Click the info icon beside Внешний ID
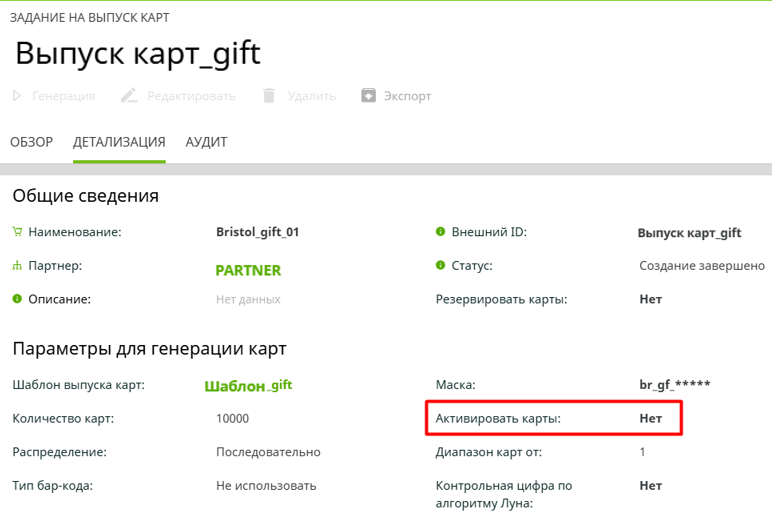 [x=440, y=232]
